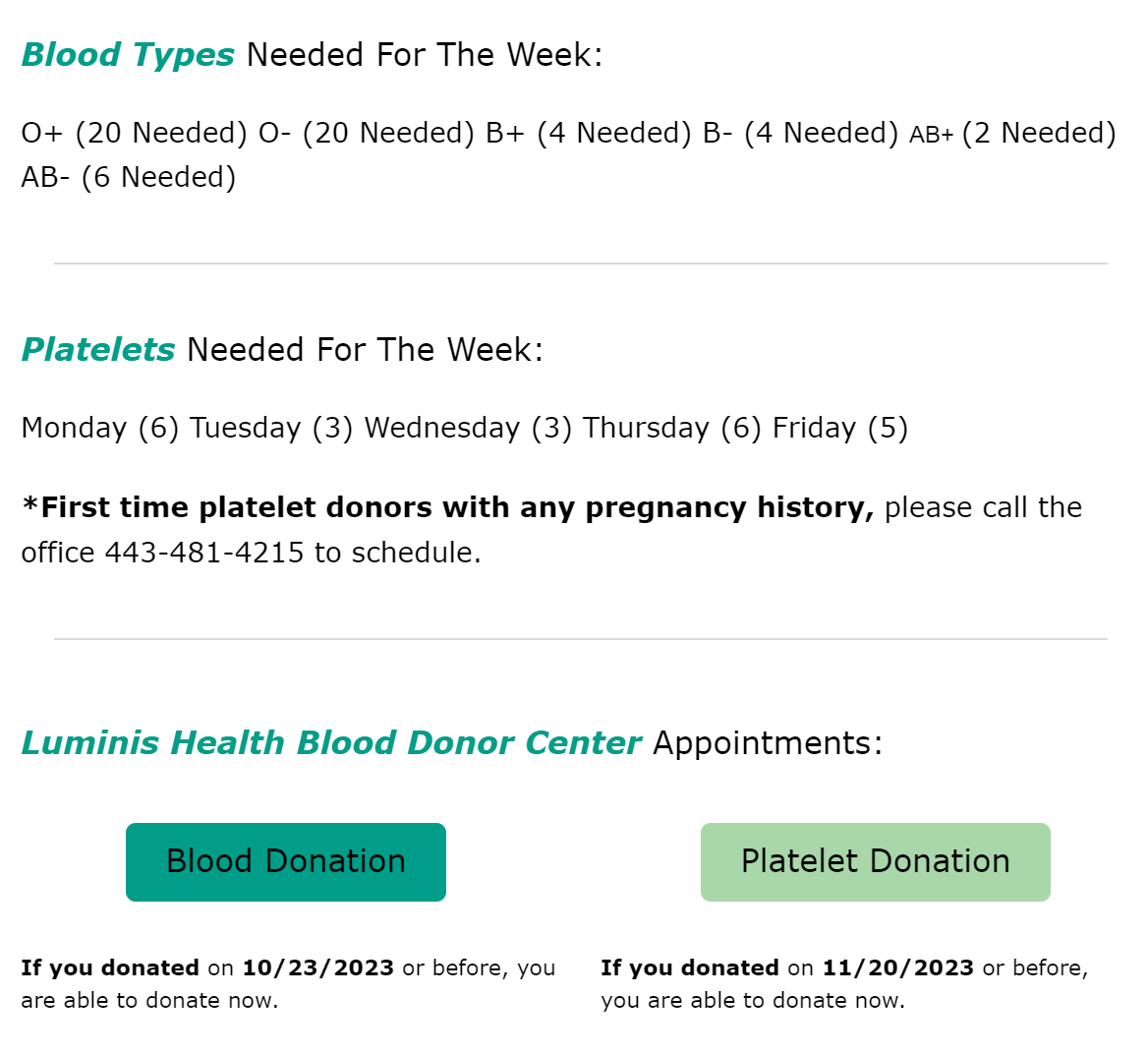The width and height of the screenshot is (1148, 1054).
Task: Click the 'Friday (5)' platelet entry
Action: pyautogui.click(x=839, y=428)
